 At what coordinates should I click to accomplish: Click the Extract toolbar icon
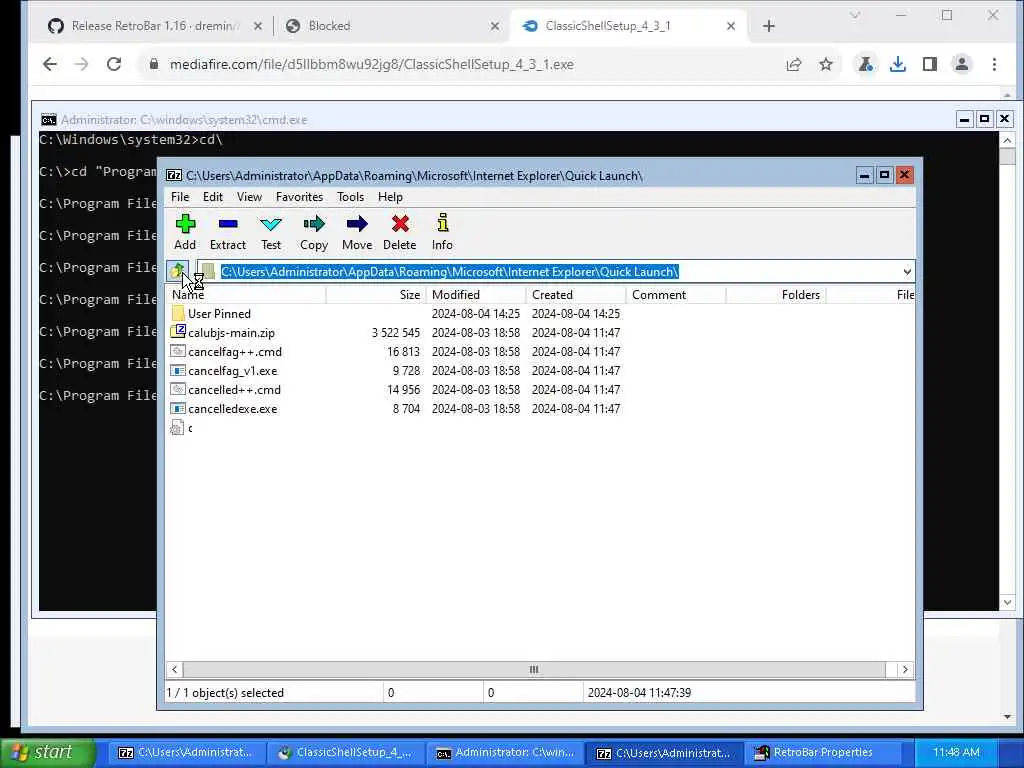click(x=228, y=225)
